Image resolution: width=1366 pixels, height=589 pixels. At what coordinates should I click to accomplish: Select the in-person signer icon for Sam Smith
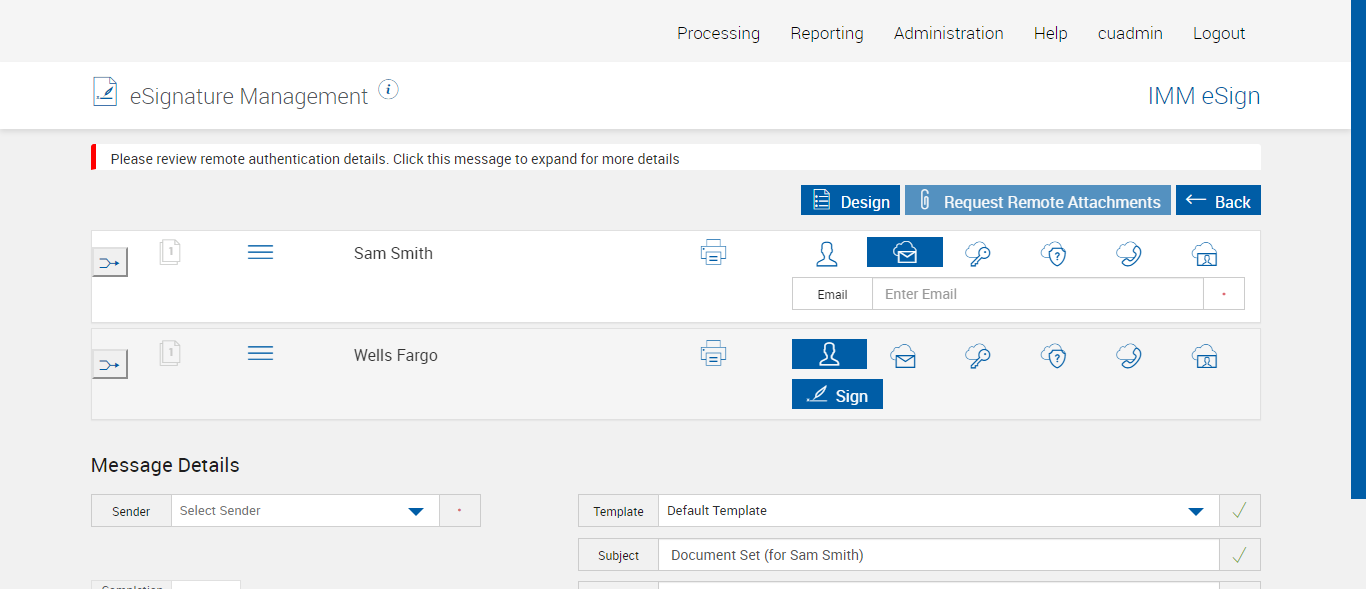pyautogui.click(x=827, y=253)
